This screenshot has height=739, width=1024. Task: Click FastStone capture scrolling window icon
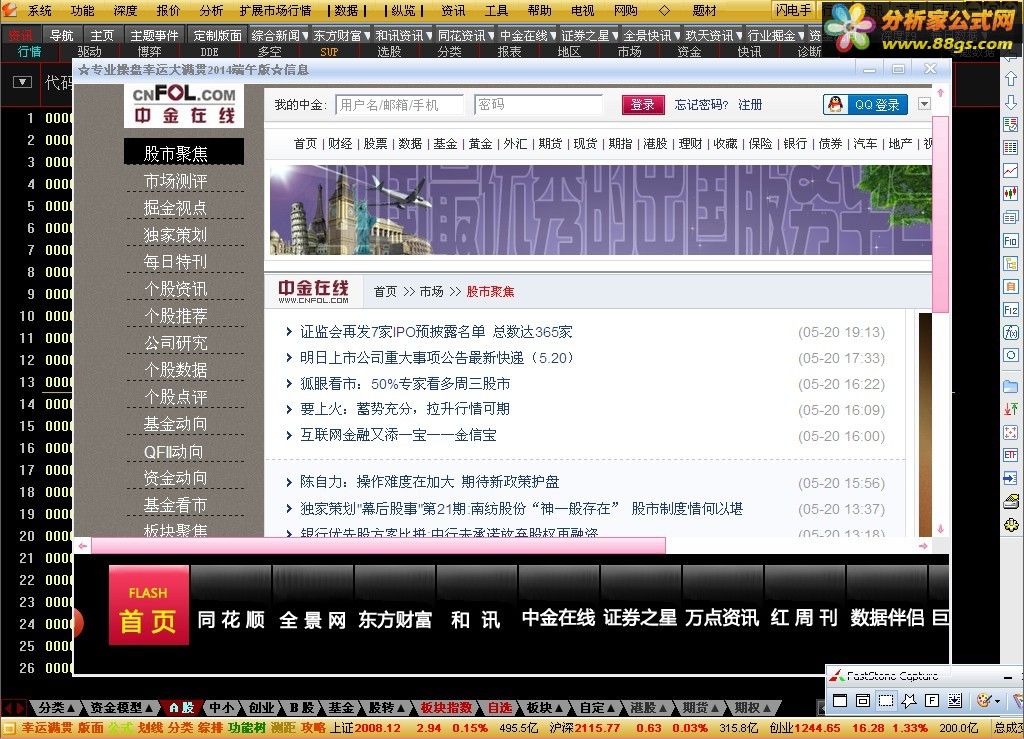coord(955,700)
